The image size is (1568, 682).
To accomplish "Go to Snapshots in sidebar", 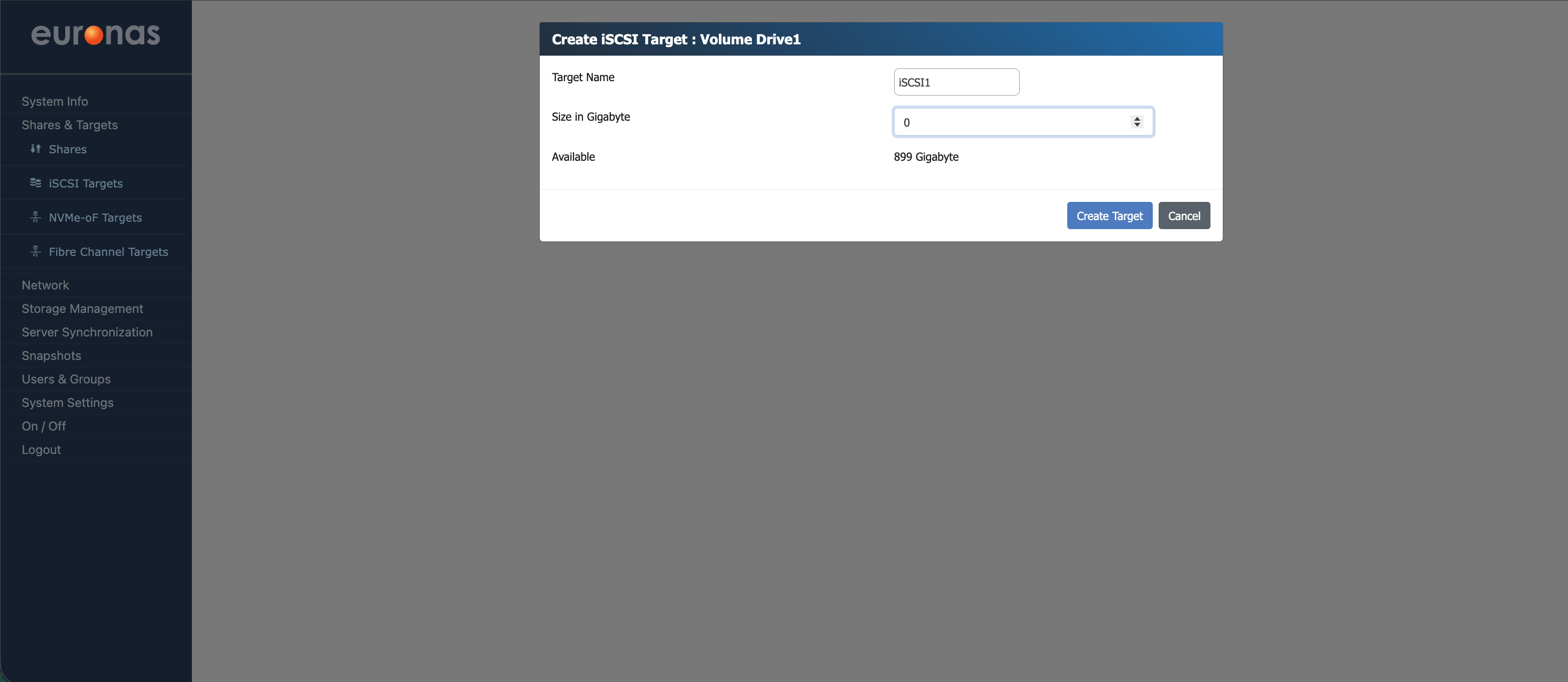I will (x=51, y=356).
